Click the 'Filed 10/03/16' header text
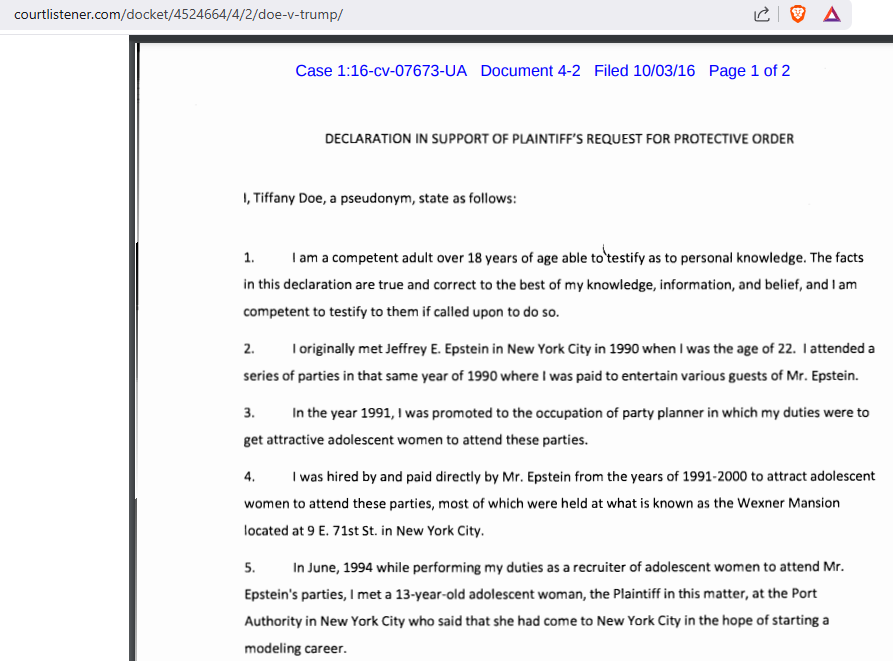The image size is (893, 668). [x=645, y=71]
